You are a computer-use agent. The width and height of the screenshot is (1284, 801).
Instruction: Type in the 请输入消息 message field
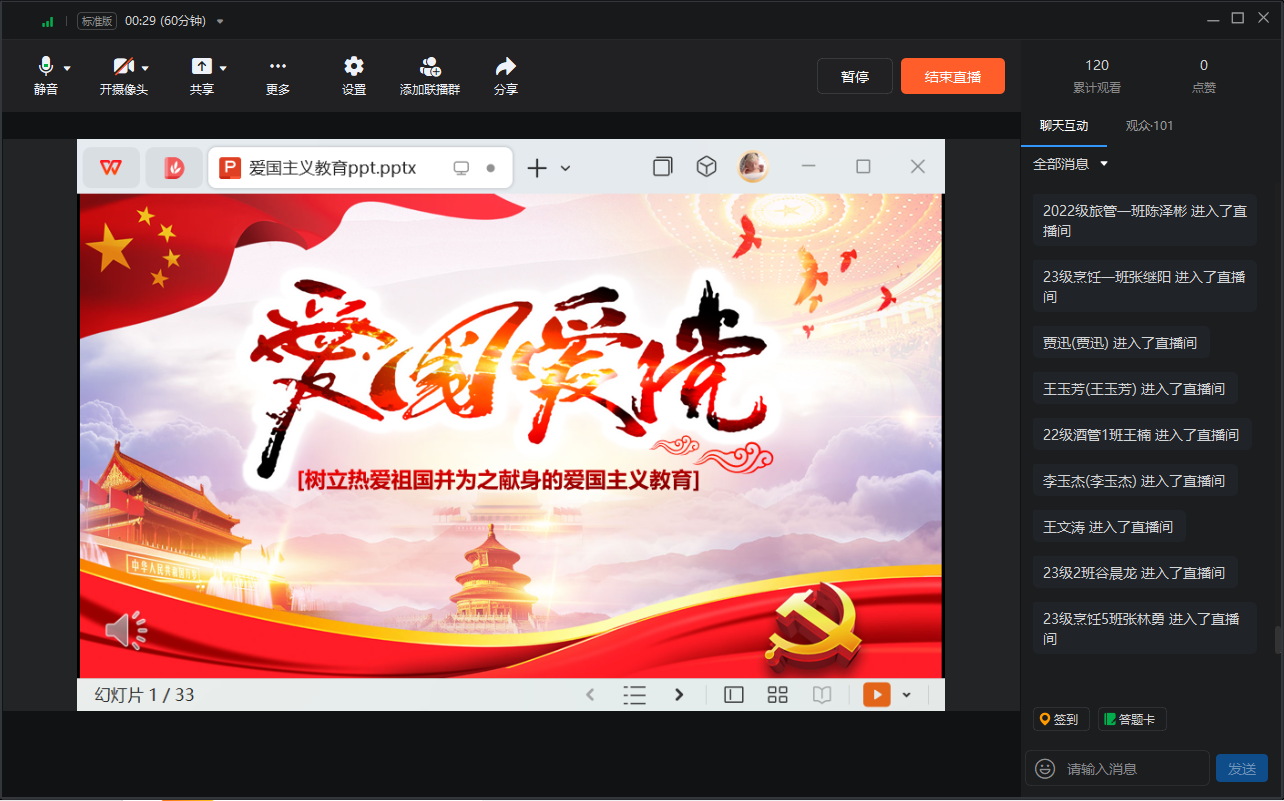1130,769
